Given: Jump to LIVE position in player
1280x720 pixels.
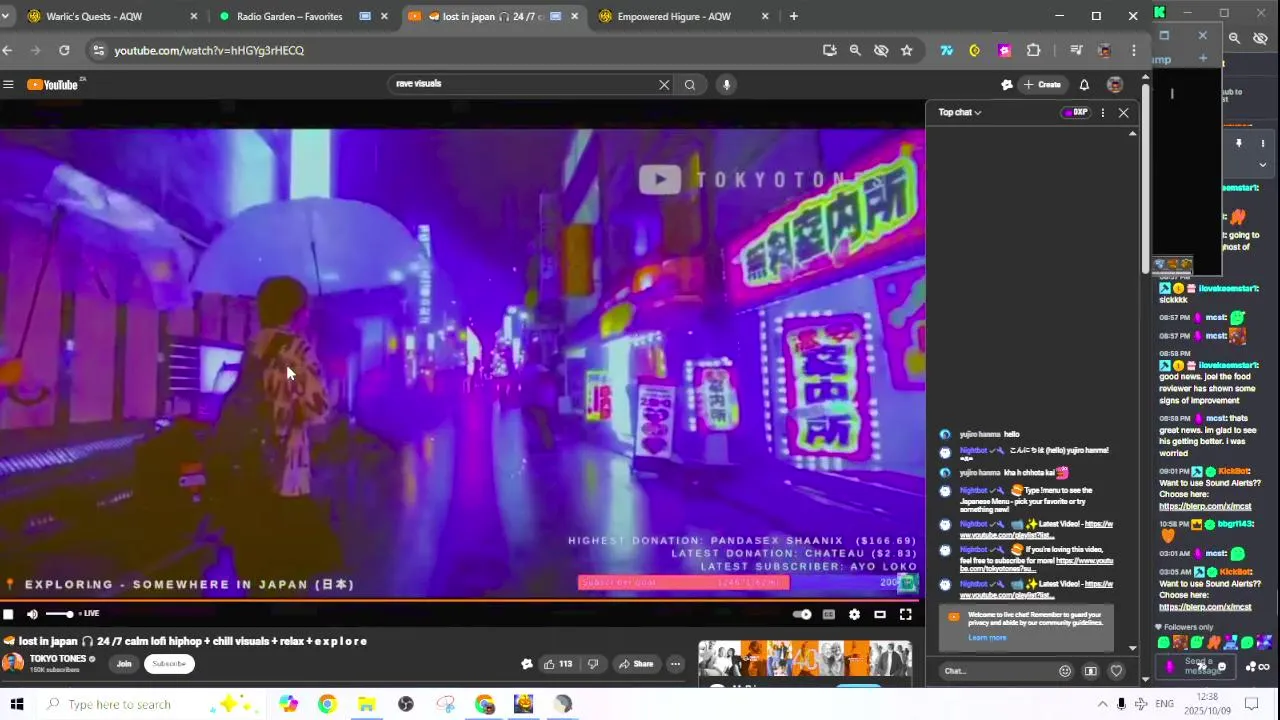Looking at the screenshot, I should 89,614.
